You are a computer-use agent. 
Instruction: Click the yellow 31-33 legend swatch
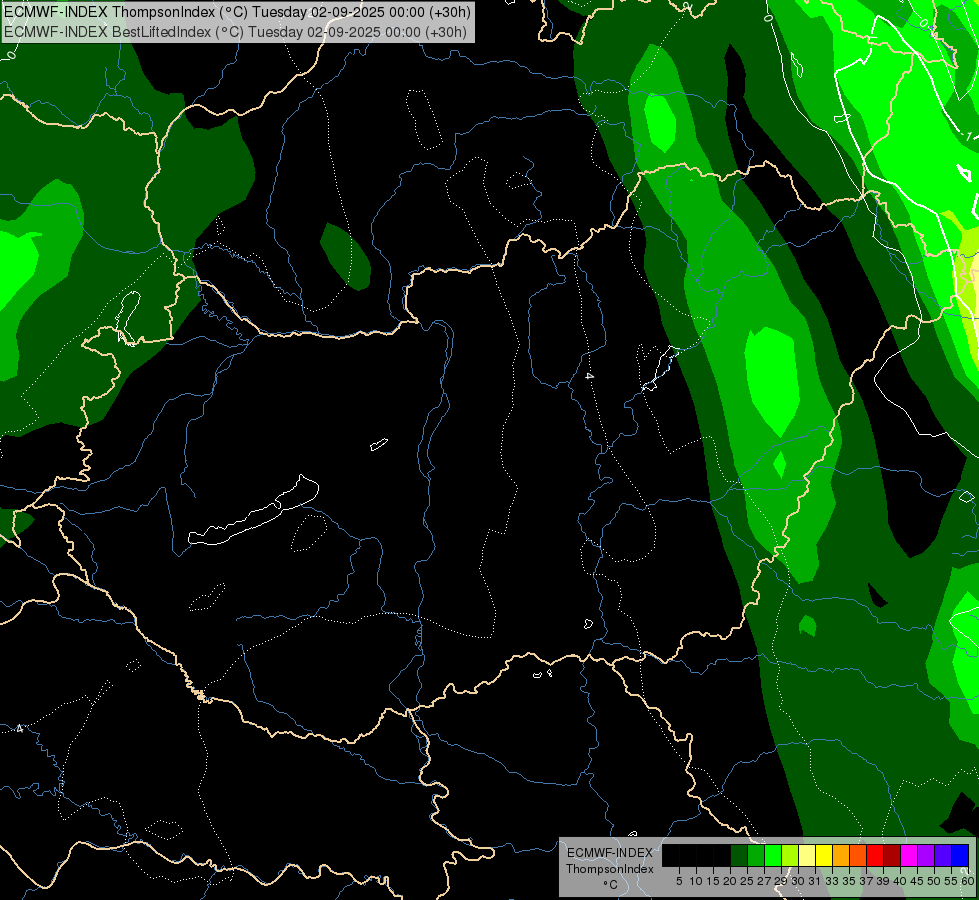pyautogui.click(x=824, y=856)
